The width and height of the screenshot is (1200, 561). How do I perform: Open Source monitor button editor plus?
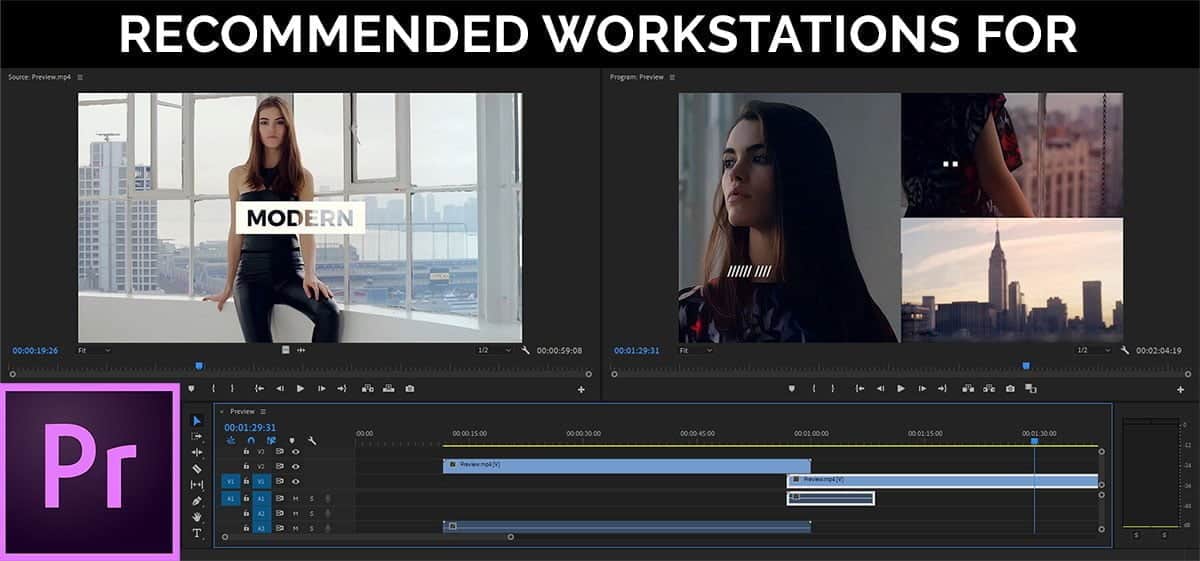coord(581,389)
